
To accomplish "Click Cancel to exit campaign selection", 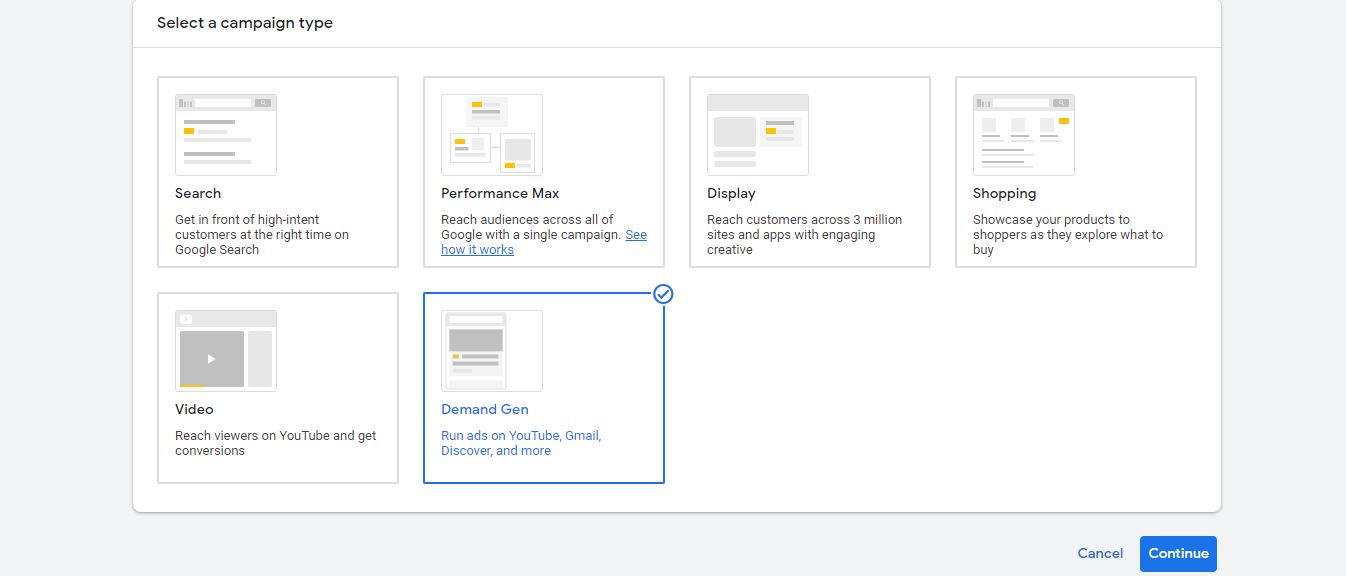I will point(1100,553).
